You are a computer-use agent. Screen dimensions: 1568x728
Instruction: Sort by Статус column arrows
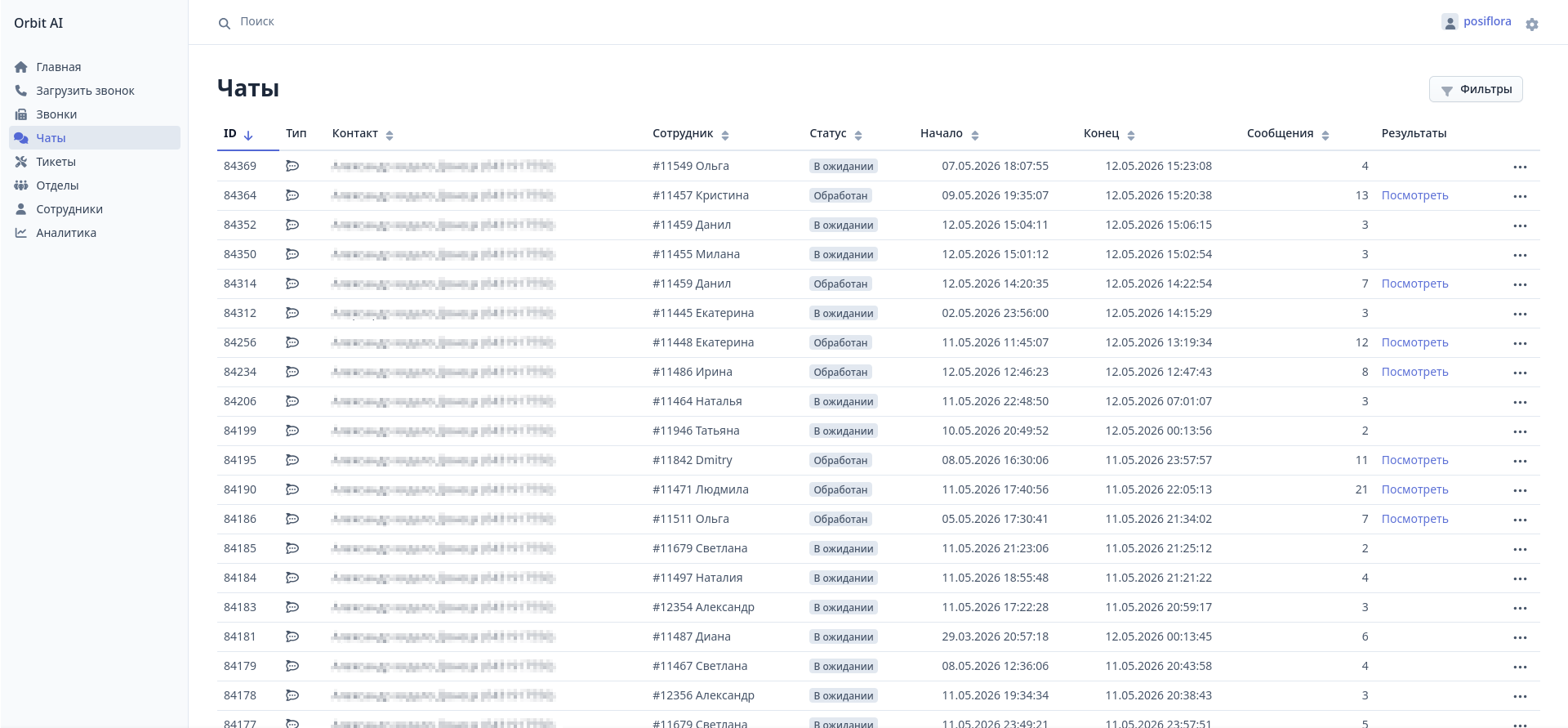pos(858,135)
